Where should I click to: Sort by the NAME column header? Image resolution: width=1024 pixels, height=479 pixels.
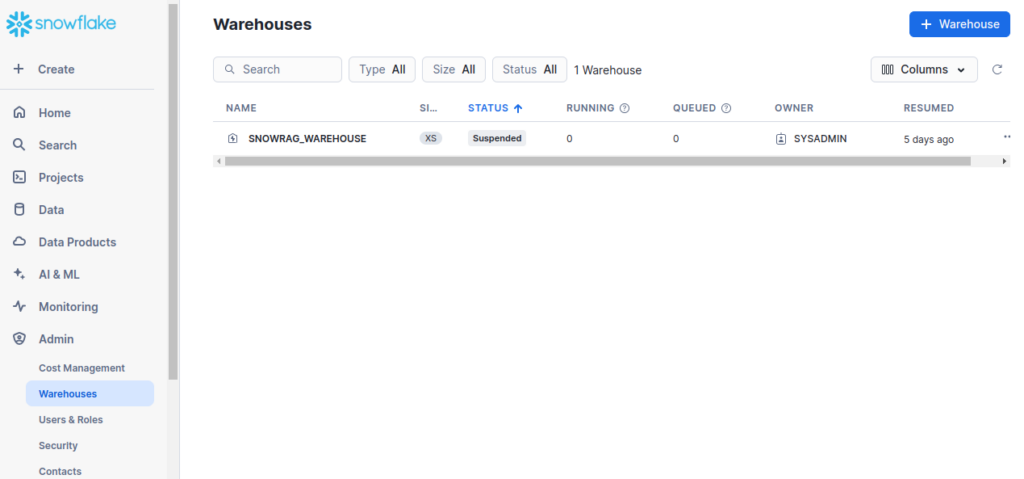(241, 108)
